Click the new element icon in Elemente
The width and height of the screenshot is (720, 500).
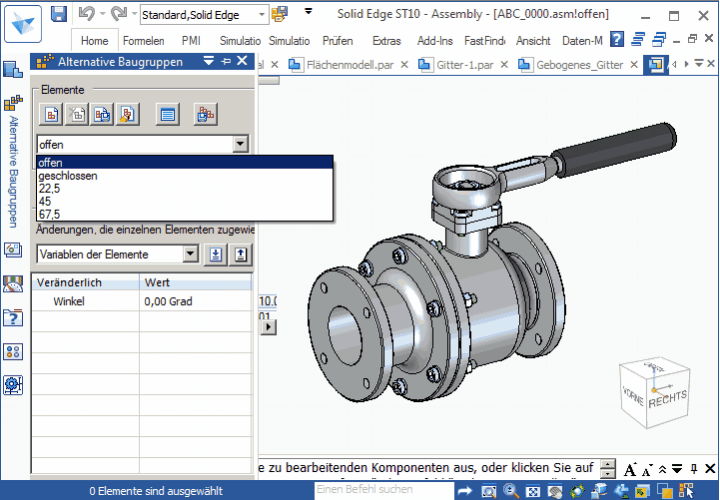coord(51,114)
